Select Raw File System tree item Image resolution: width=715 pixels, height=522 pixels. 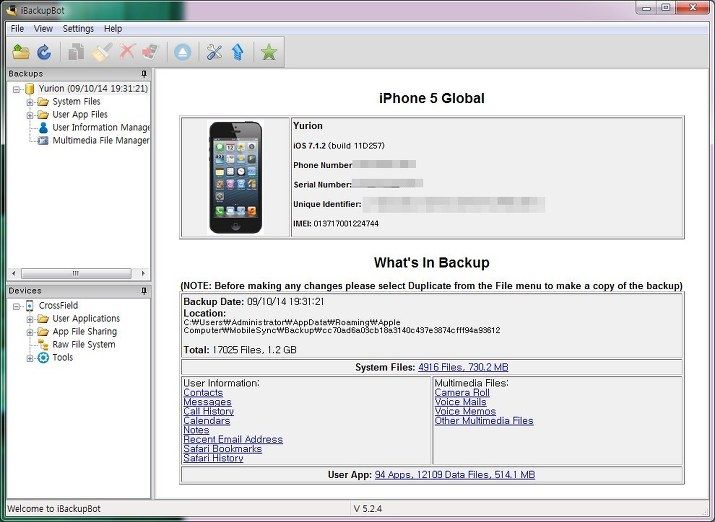83,344
